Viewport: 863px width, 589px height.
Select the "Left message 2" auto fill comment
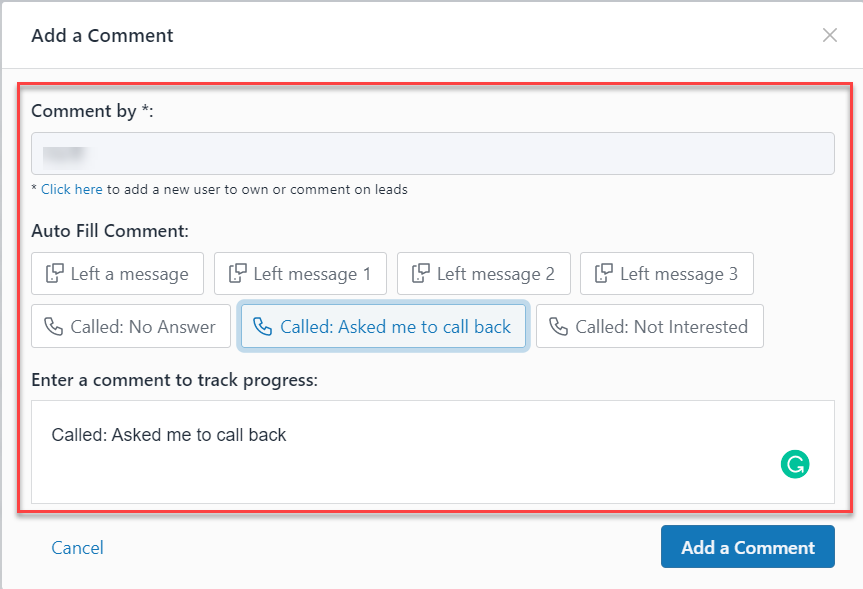pos(483,273)
